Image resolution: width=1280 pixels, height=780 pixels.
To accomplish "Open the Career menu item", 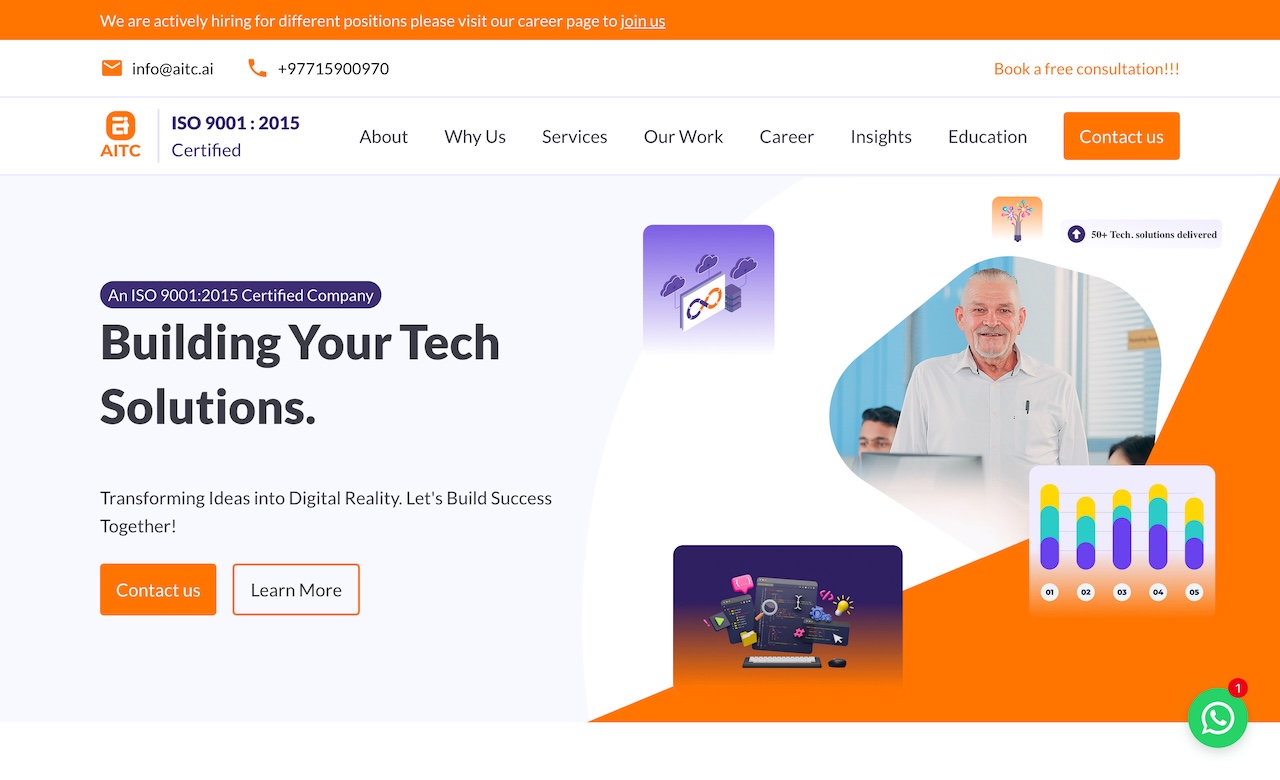I will coord(787,136).
